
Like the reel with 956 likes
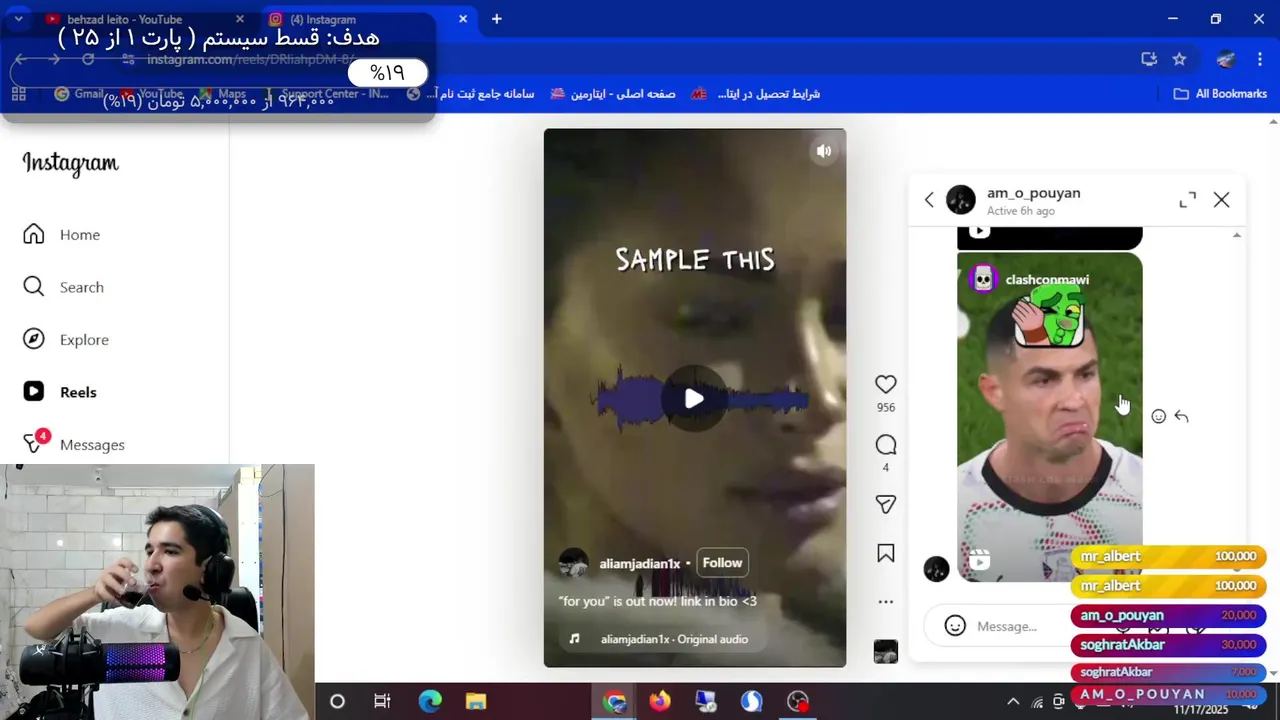885,384
